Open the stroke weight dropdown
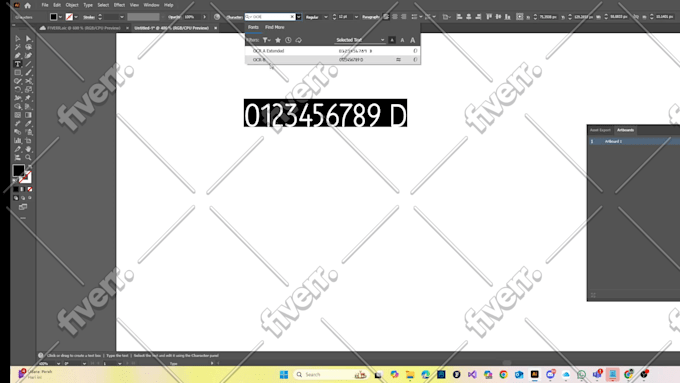This screenshot has width=680, height=383. (121, 17)
